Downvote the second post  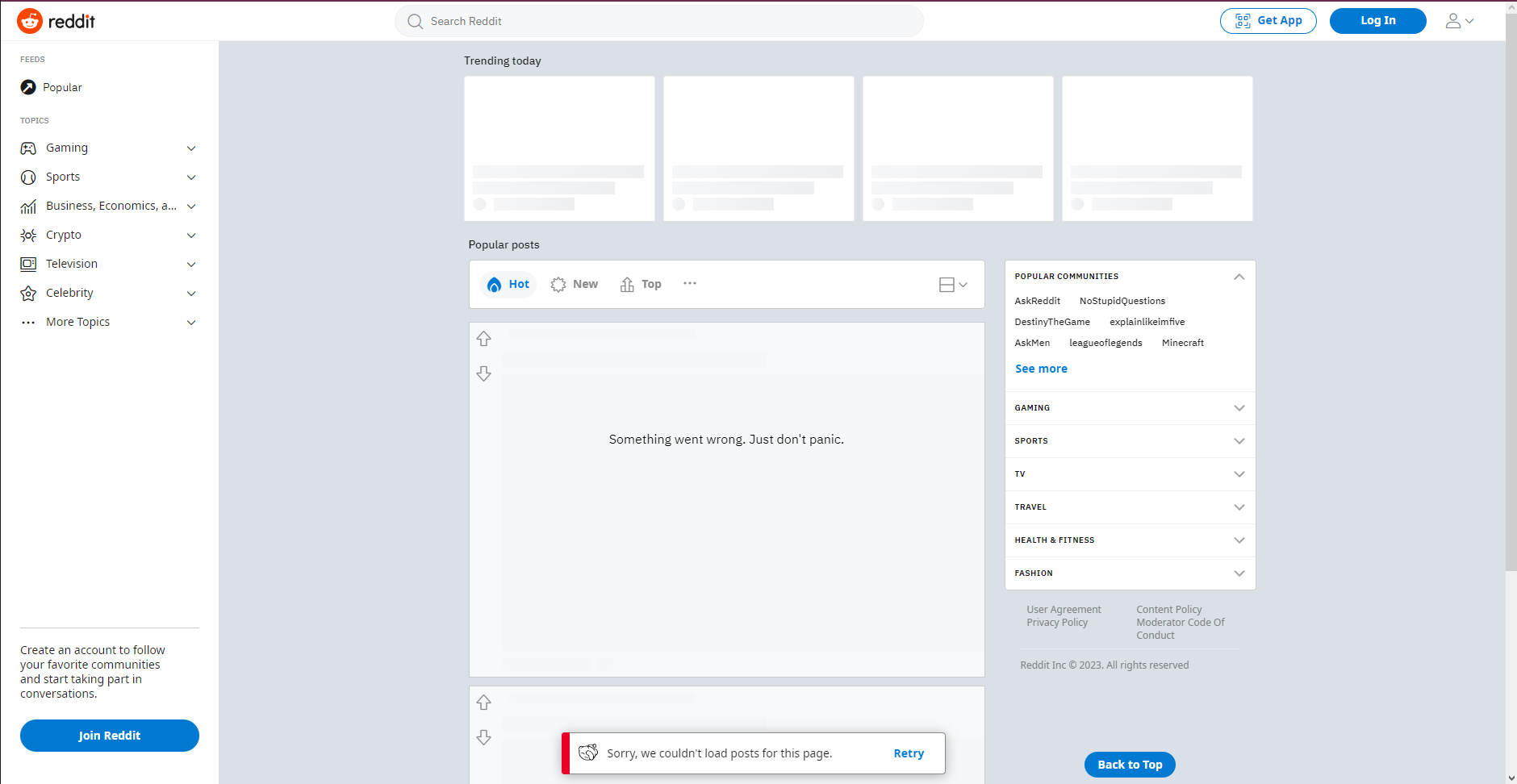click(483, 737)
